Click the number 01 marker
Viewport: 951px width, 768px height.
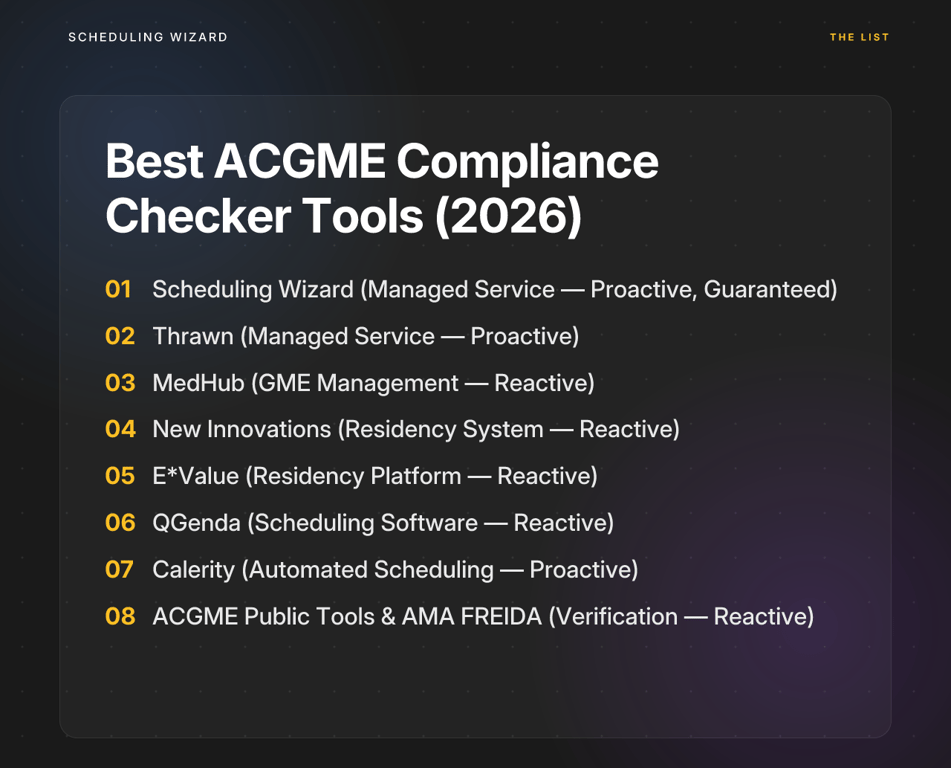[x=118, y=289]
